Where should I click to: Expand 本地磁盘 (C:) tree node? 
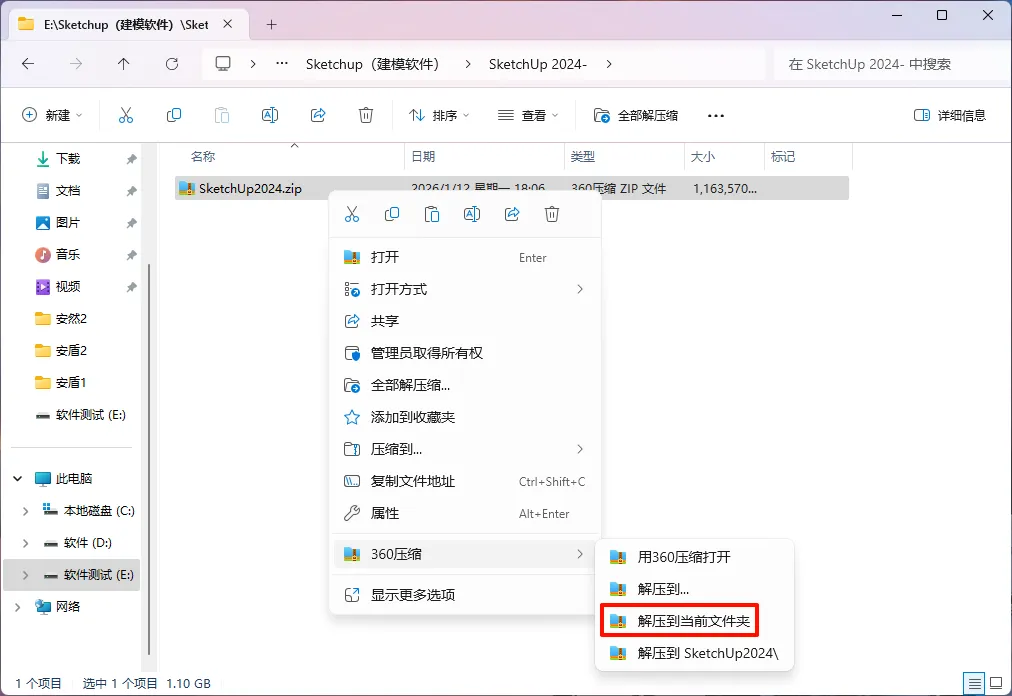(x=25, y=511)
